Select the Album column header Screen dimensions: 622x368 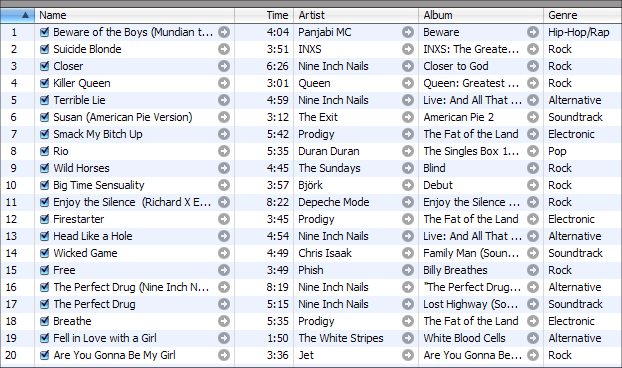tap(481, 15)
